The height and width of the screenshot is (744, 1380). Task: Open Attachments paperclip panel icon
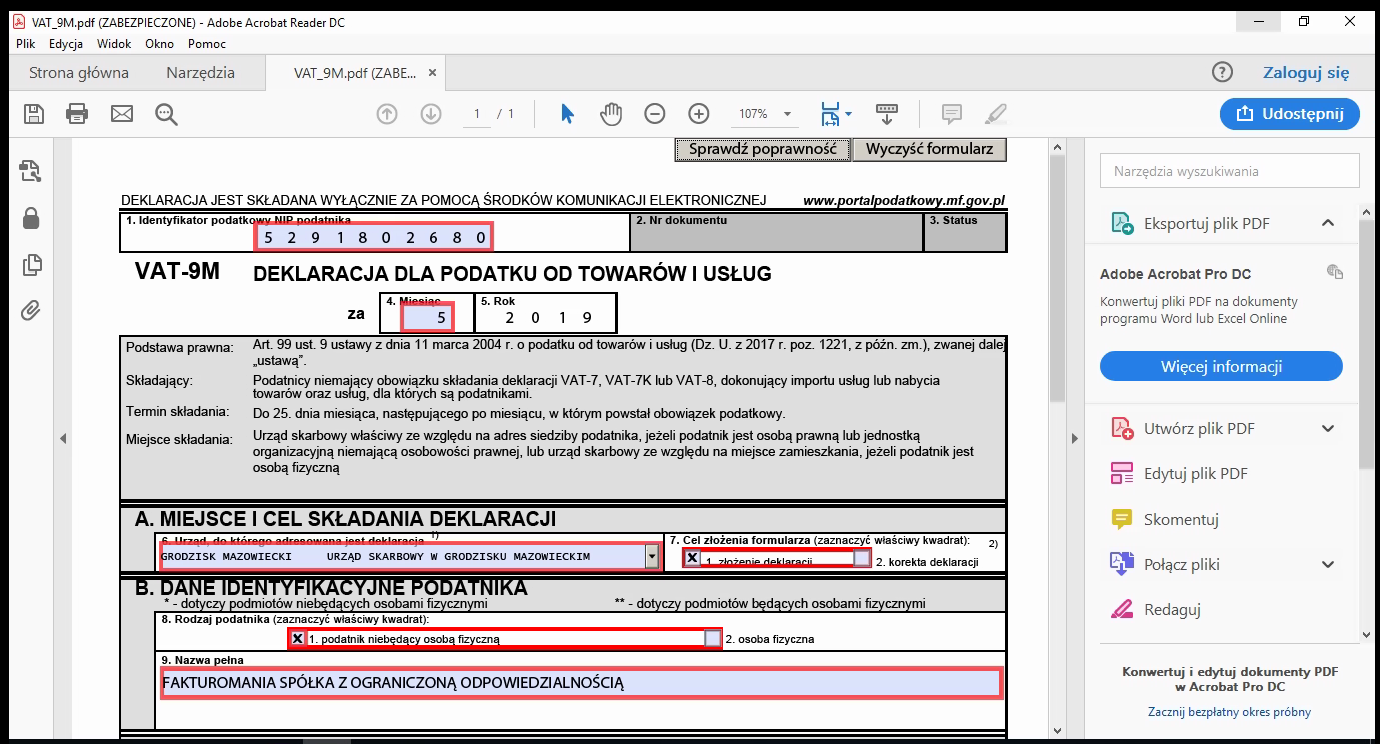[x=31, y=310]
